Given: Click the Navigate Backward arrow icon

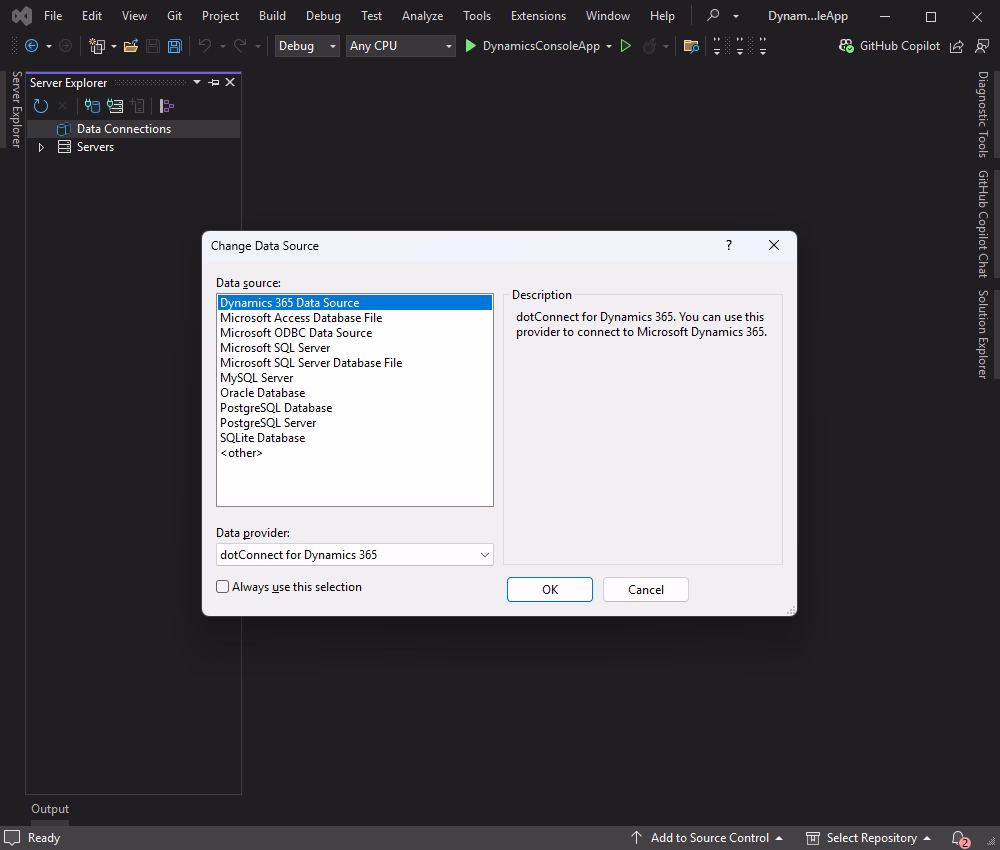Looking at the screenshot, I should (x=31, y=46).
